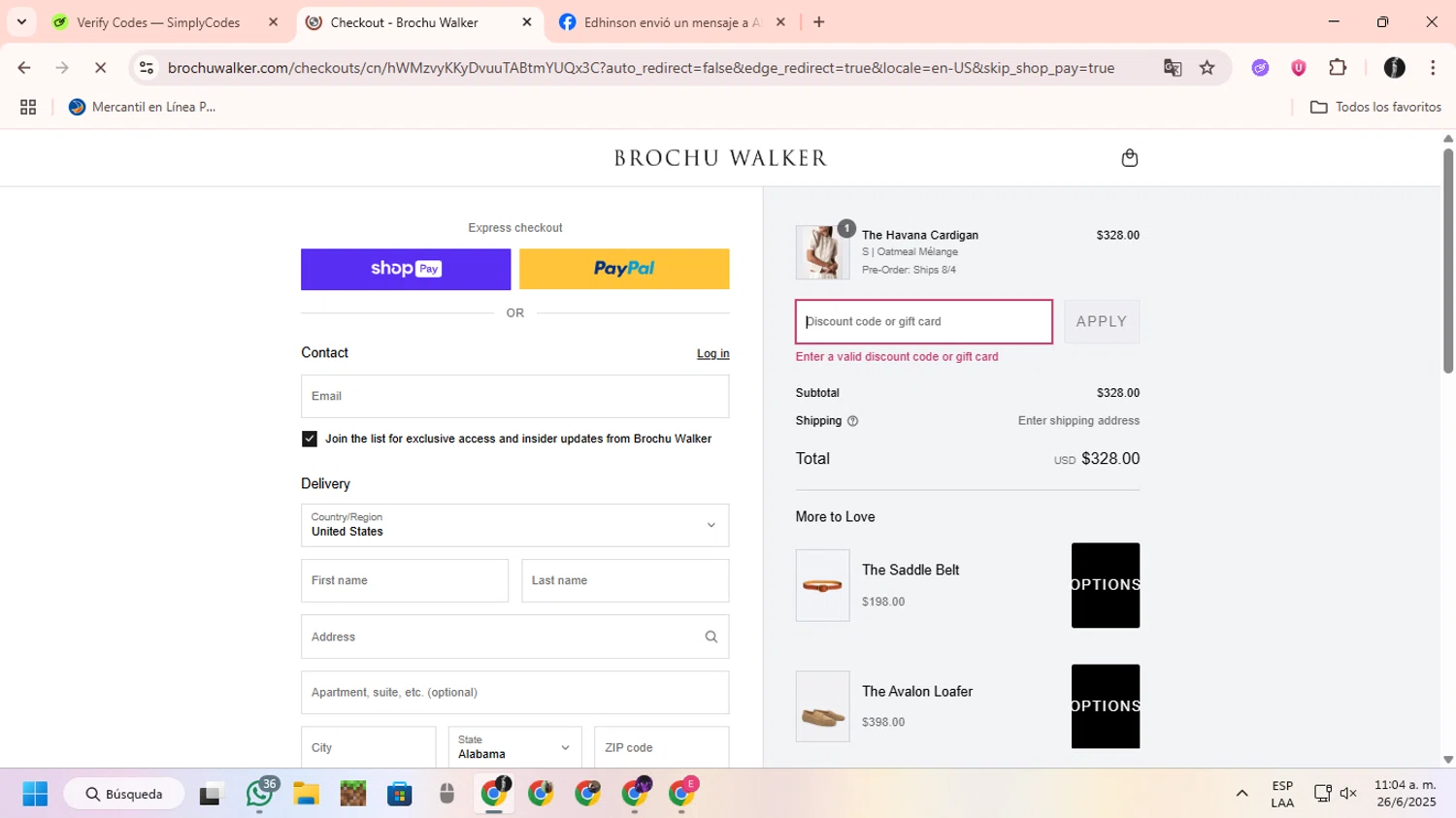
Task: Go back to the previous page
Action: coord(24,67)
